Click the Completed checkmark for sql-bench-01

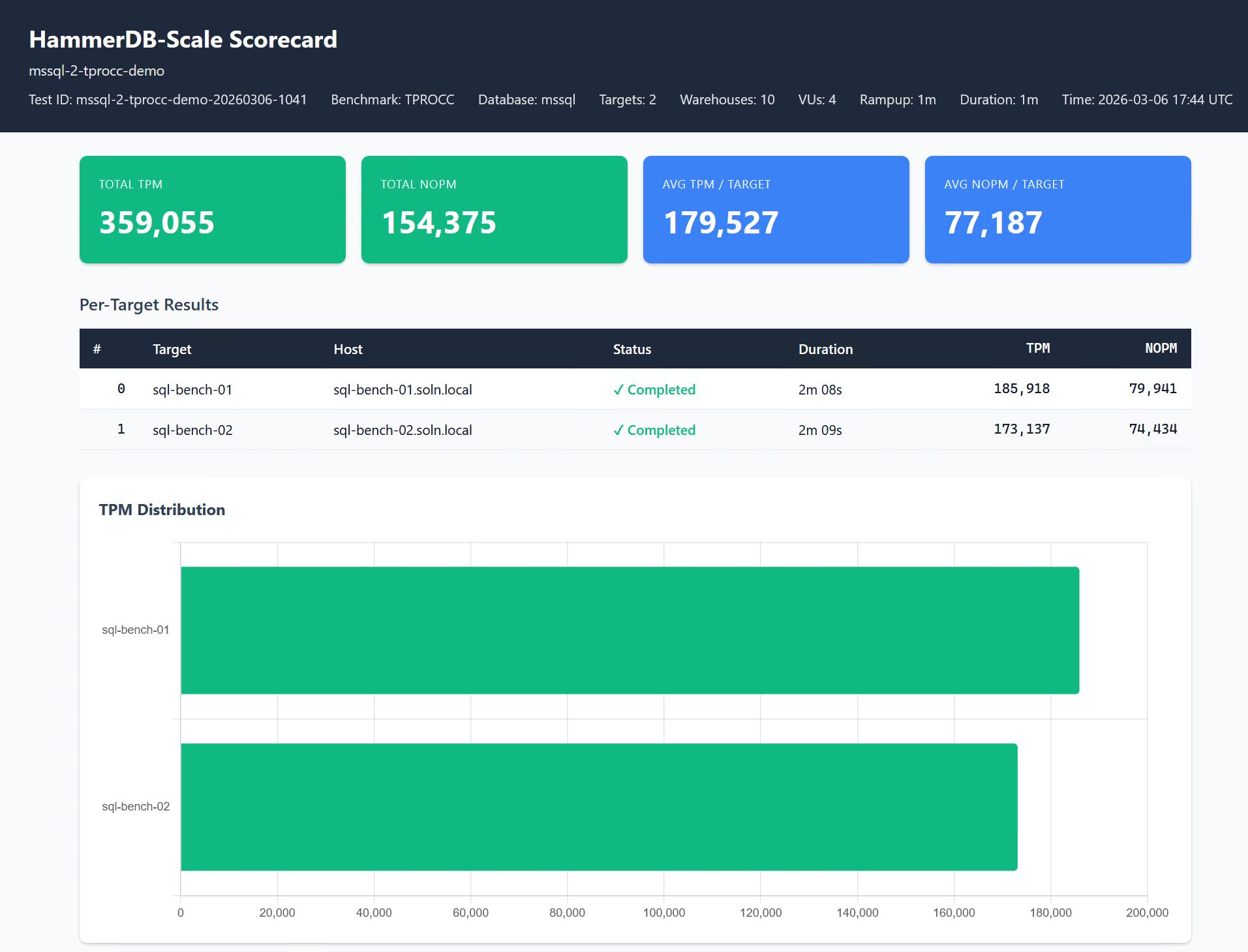coord(618,390)
